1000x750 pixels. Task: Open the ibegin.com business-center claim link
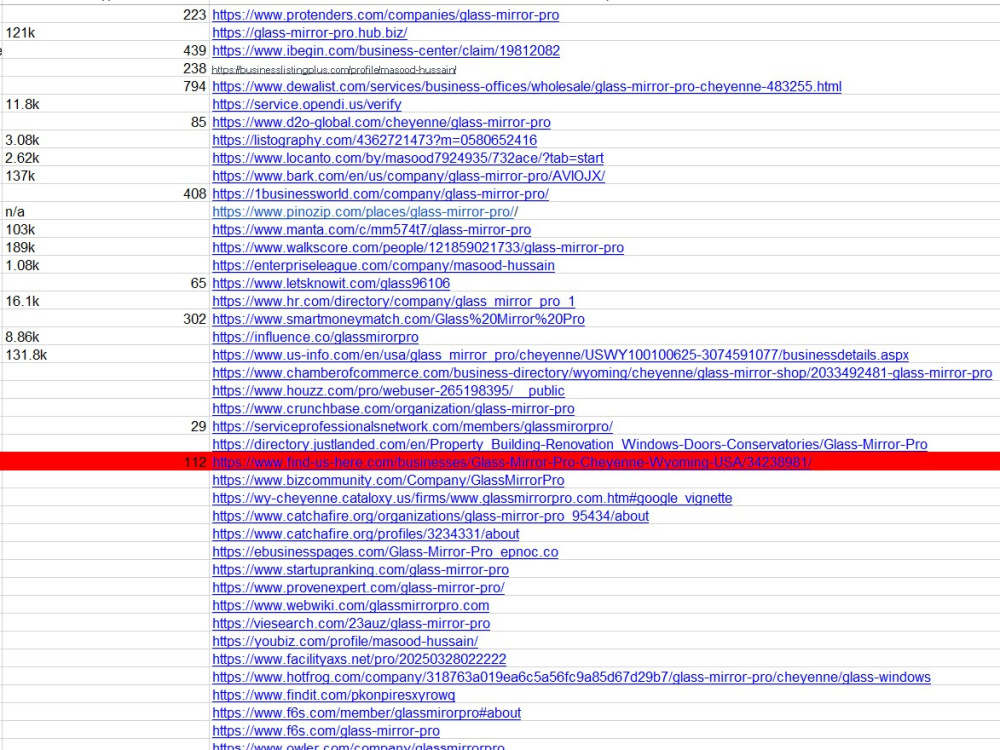tap(386, 50)
